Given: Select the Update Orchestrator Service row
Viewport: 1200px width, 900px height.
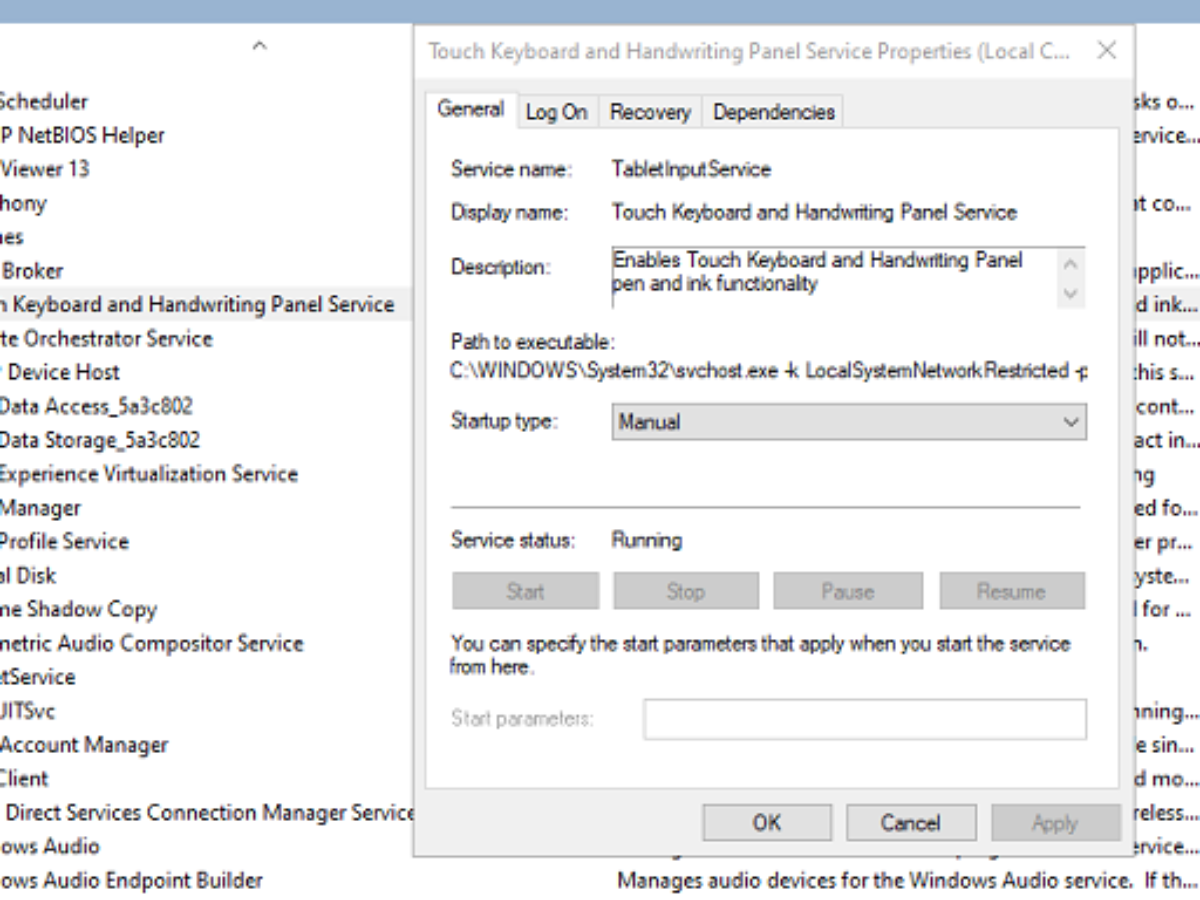Looking at the screenshot, I should click(107, 338).
